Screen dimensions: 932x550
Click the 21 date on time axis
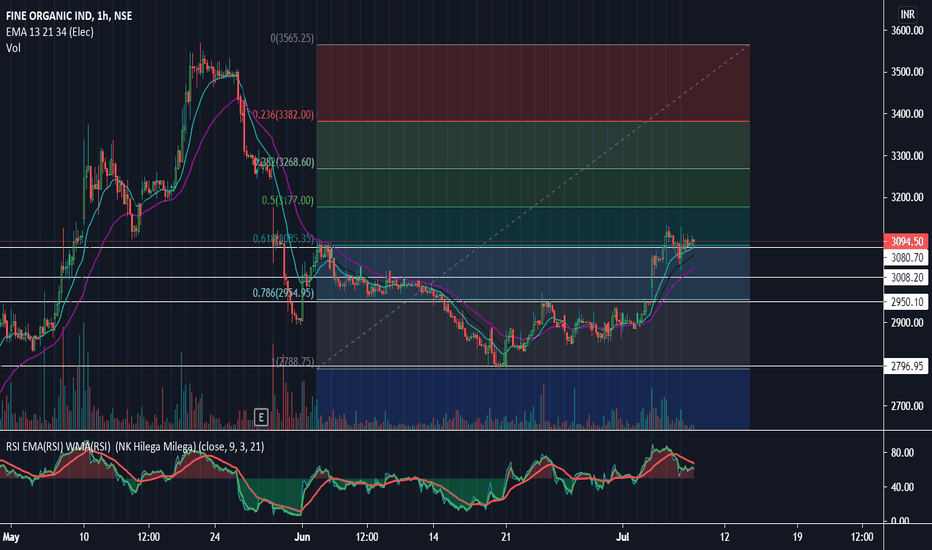[506, 537]
